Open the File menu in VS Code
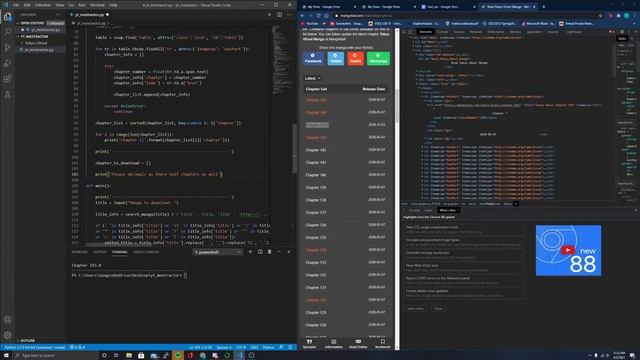 pos(16,5)
